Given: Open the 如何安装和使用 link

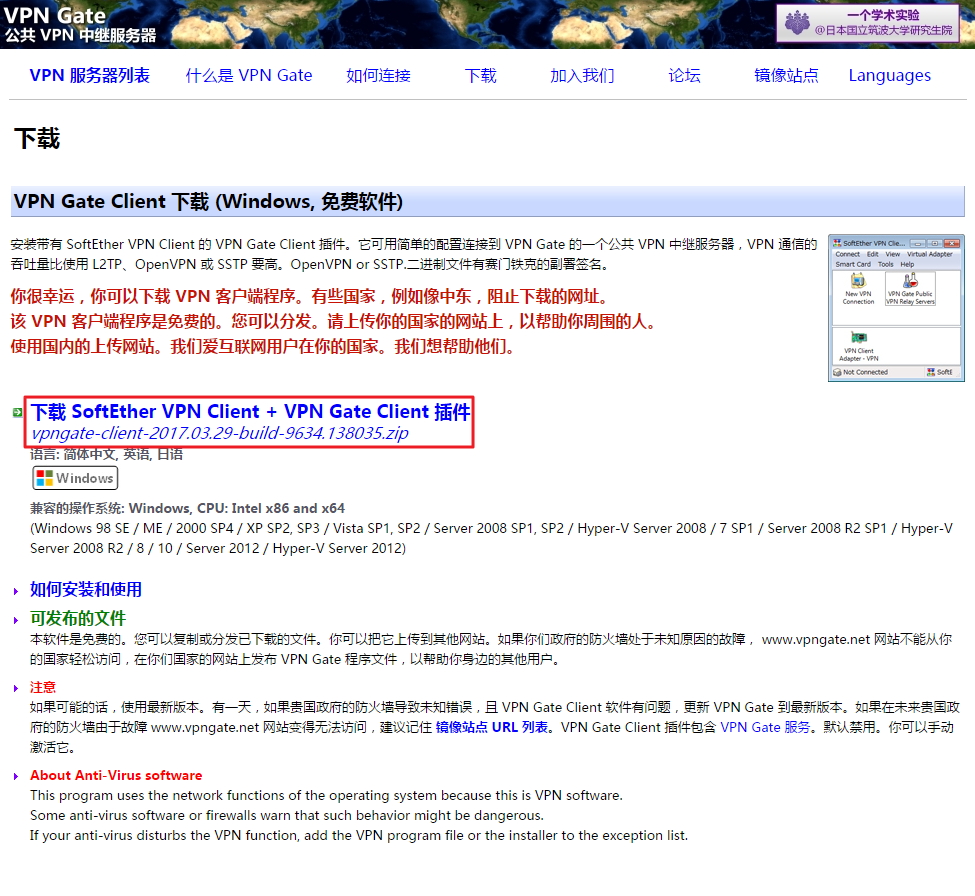Looking at the screenshot, I should (86, 589).
